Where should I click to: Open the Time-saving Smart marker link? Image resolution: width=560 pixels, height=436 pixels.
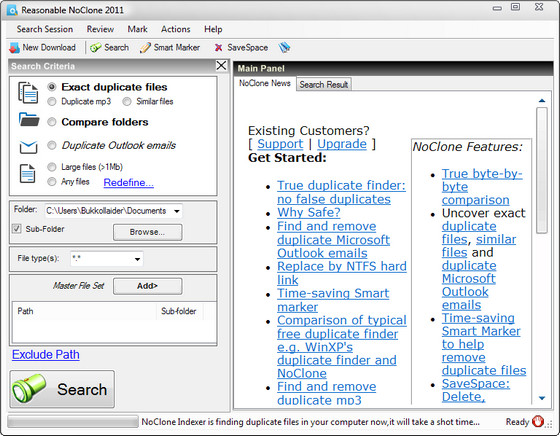[x=333, y=300]
